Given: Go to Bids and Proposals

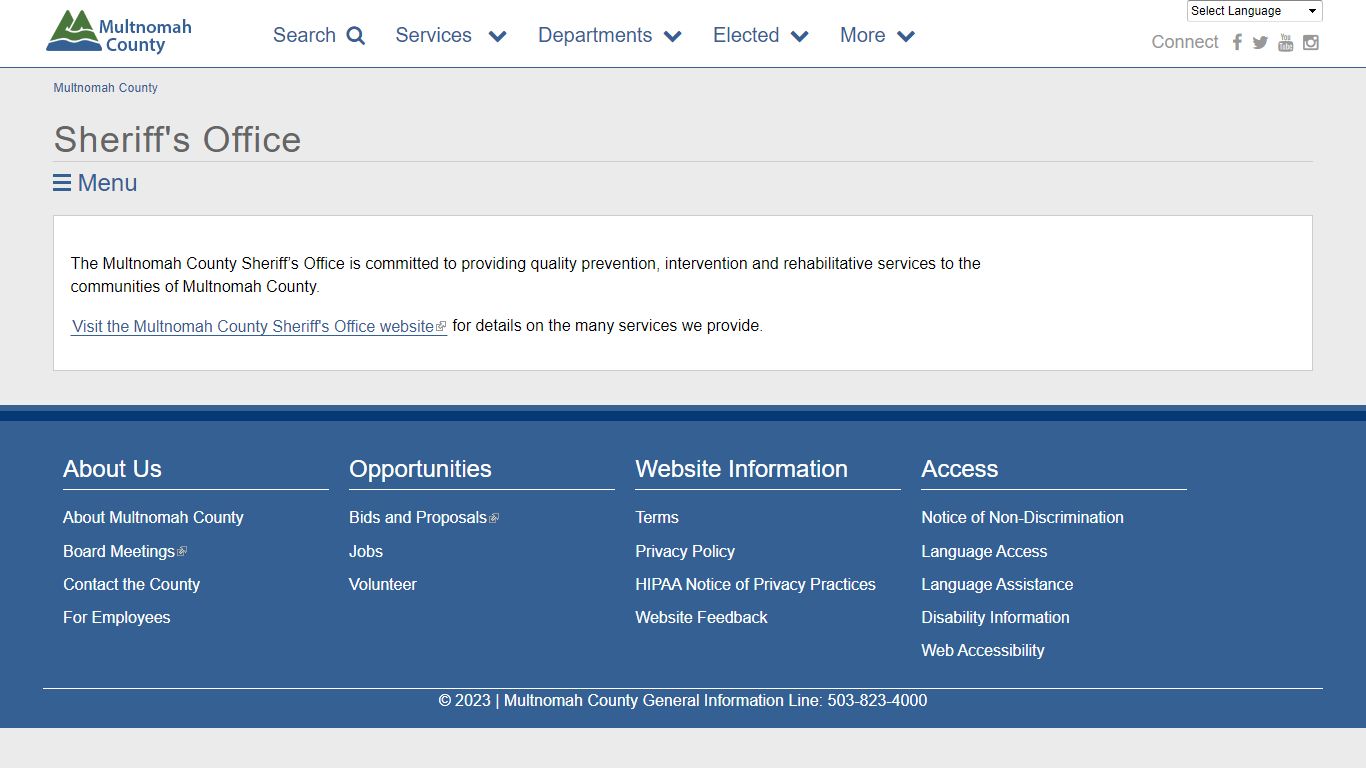Looking at the screenshot, I should coord(417,517).
